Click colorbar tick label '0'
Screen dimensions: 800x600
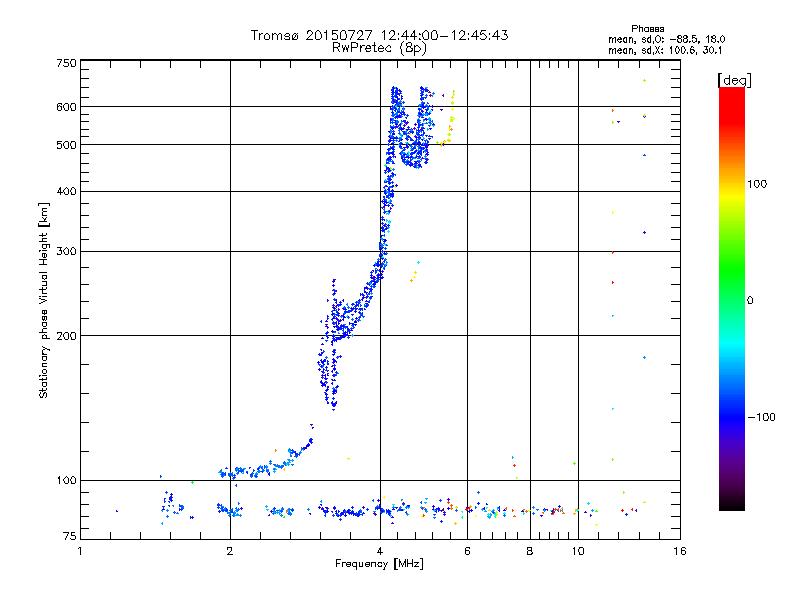(x=750, y=301)
